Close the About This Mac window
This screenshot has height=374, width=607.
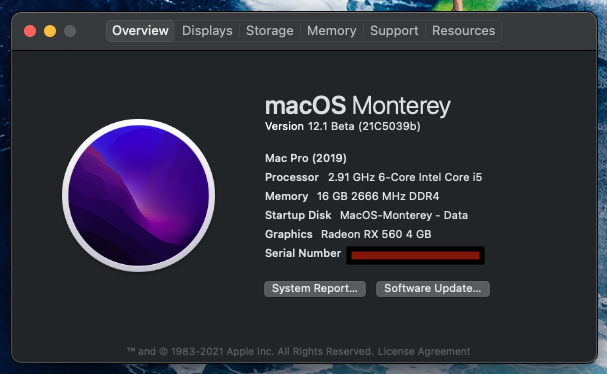click(x=30, y=31)
